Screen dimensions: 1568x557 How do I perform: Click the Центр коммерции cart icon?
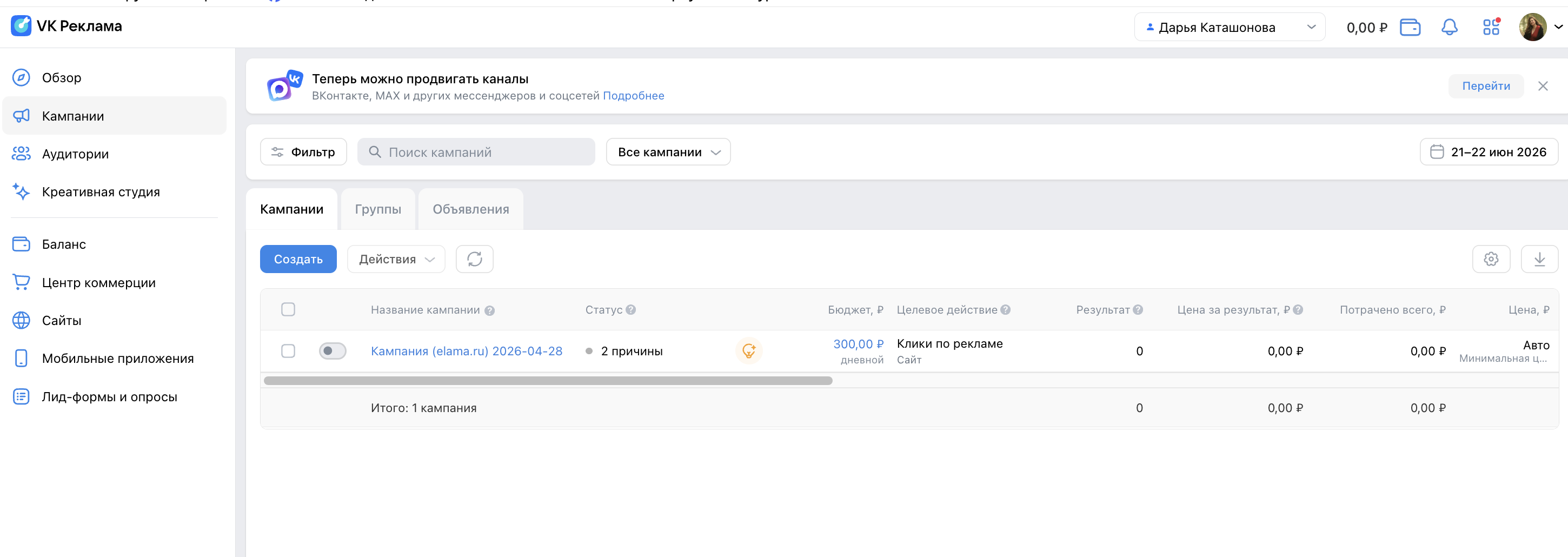tap(21, 282)
